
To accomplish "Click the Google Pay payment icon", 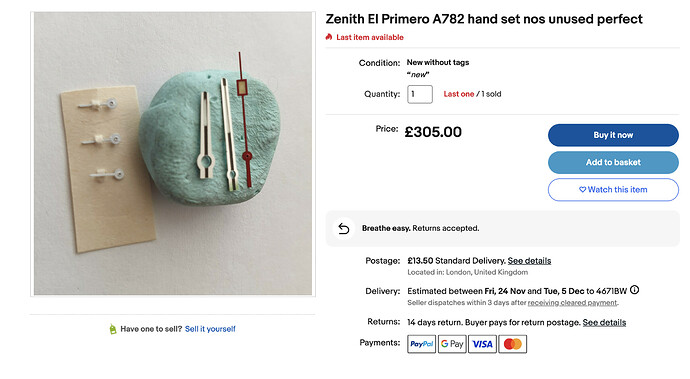I will click(452, 344).
